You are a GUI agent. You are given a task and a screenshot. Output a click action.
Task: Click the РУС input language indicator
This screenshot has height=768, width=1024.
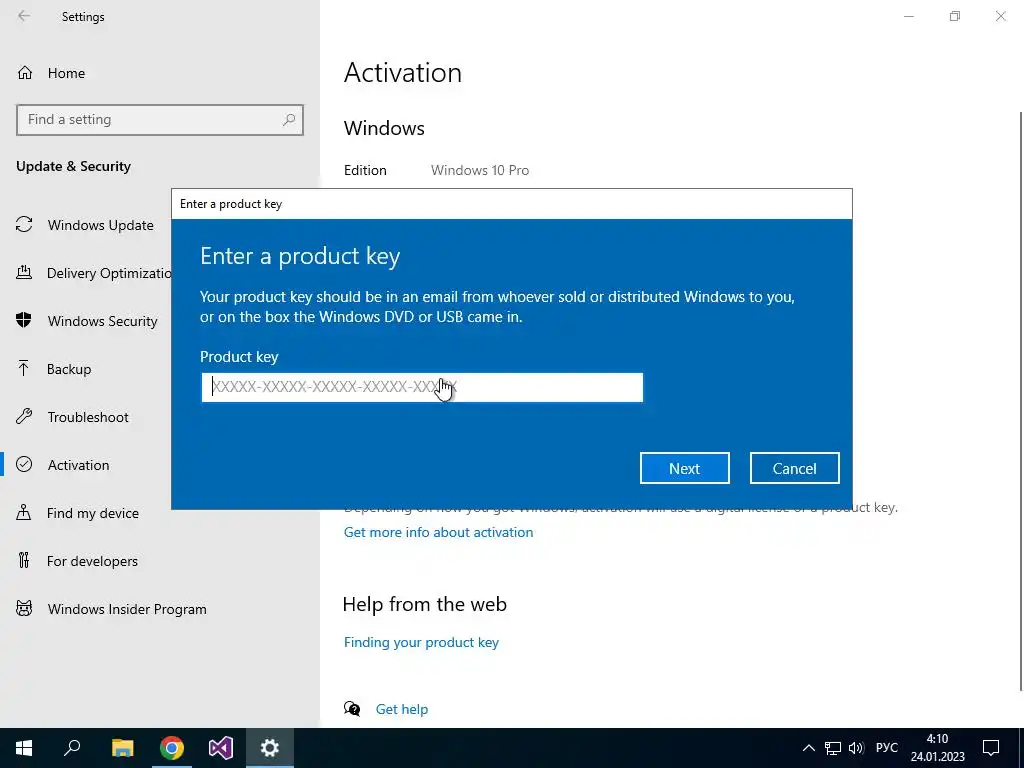887,748
